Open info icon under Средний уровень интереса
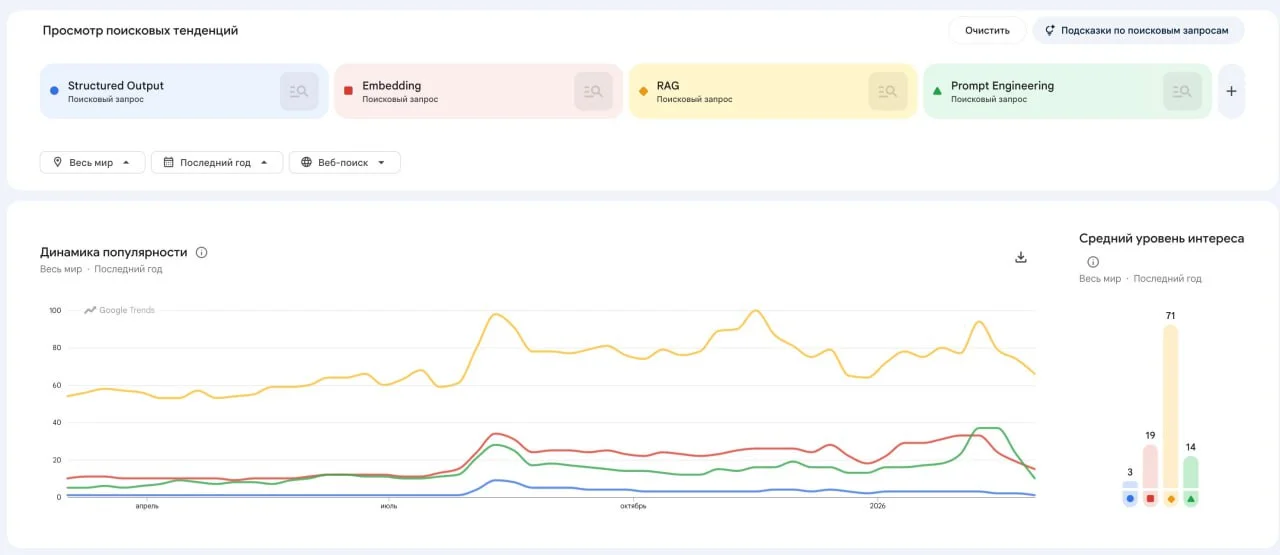The image size is (1280, 555). (1092, 262)
